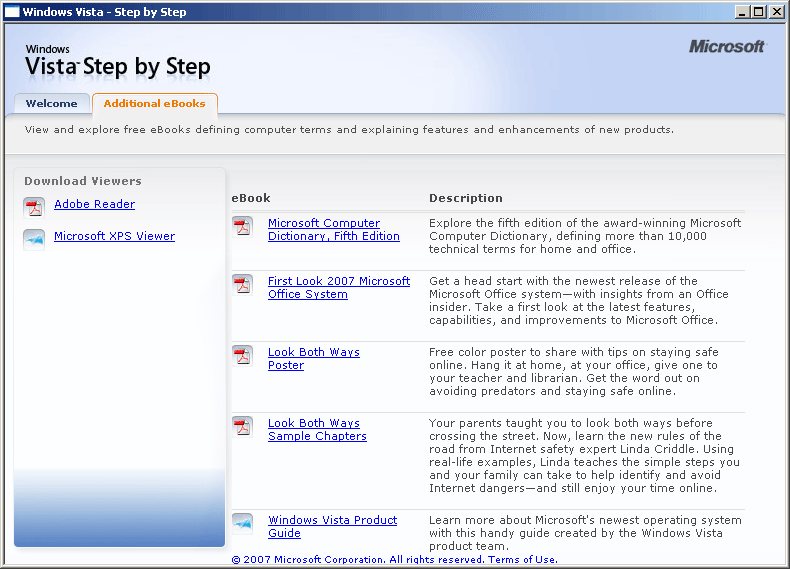
Task: Click the window icon in the title bar
Action: 12,12
